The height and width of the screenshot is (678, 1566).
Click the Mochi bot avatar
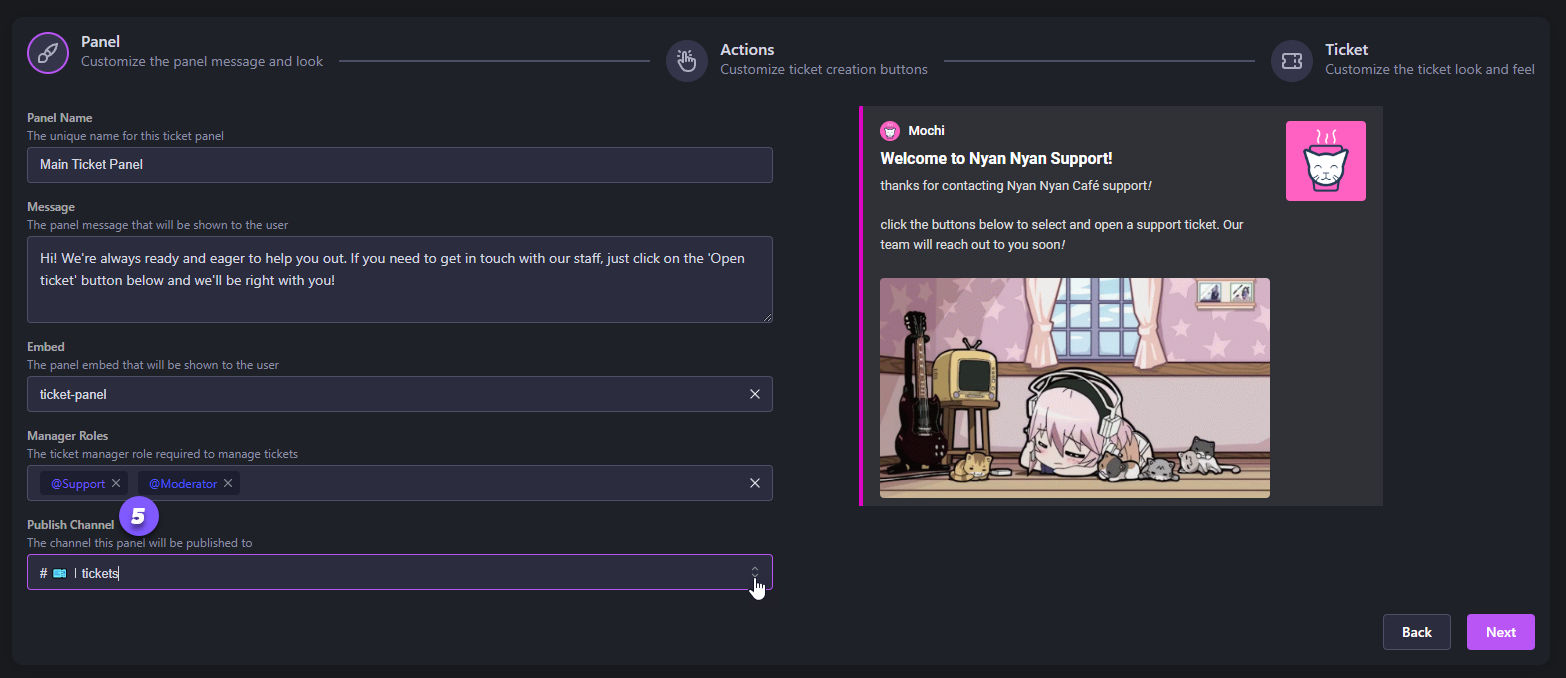click(889, 131)
